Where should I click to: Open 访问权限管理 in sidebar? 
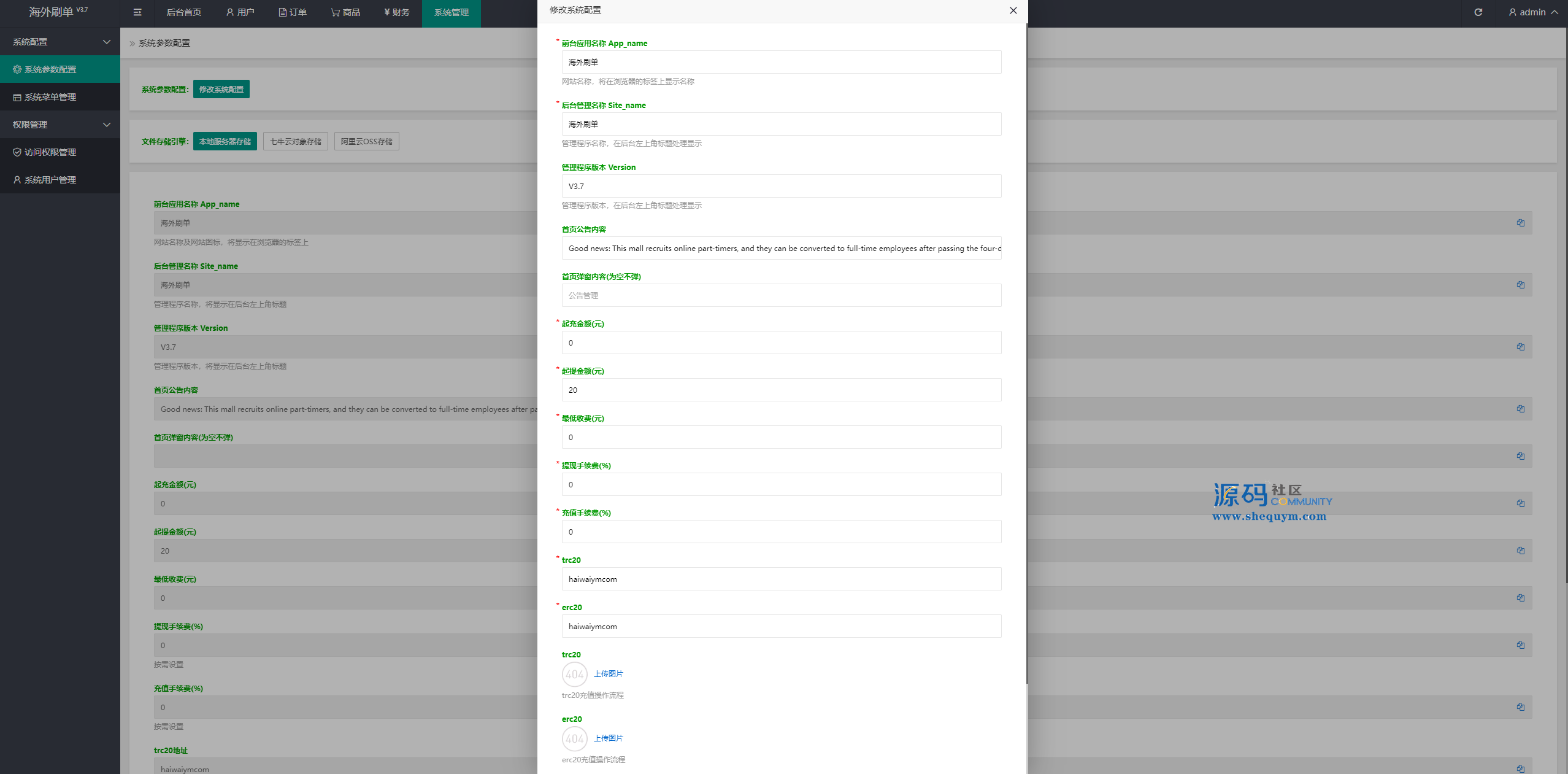tap(60, 152)
